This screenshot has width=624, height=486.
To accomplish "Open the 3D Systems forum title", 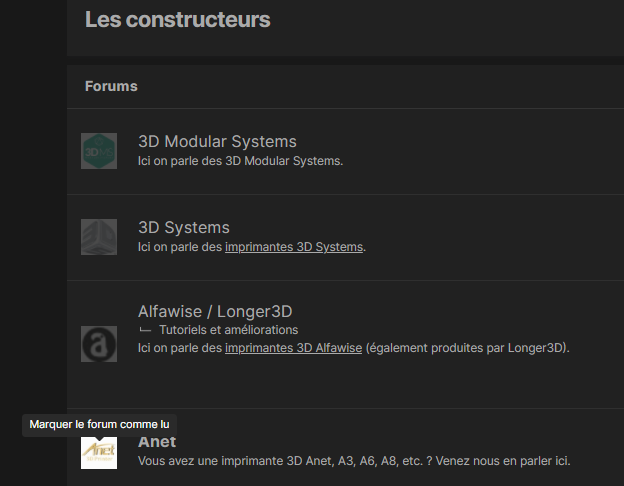I will [x=184, y=228].
